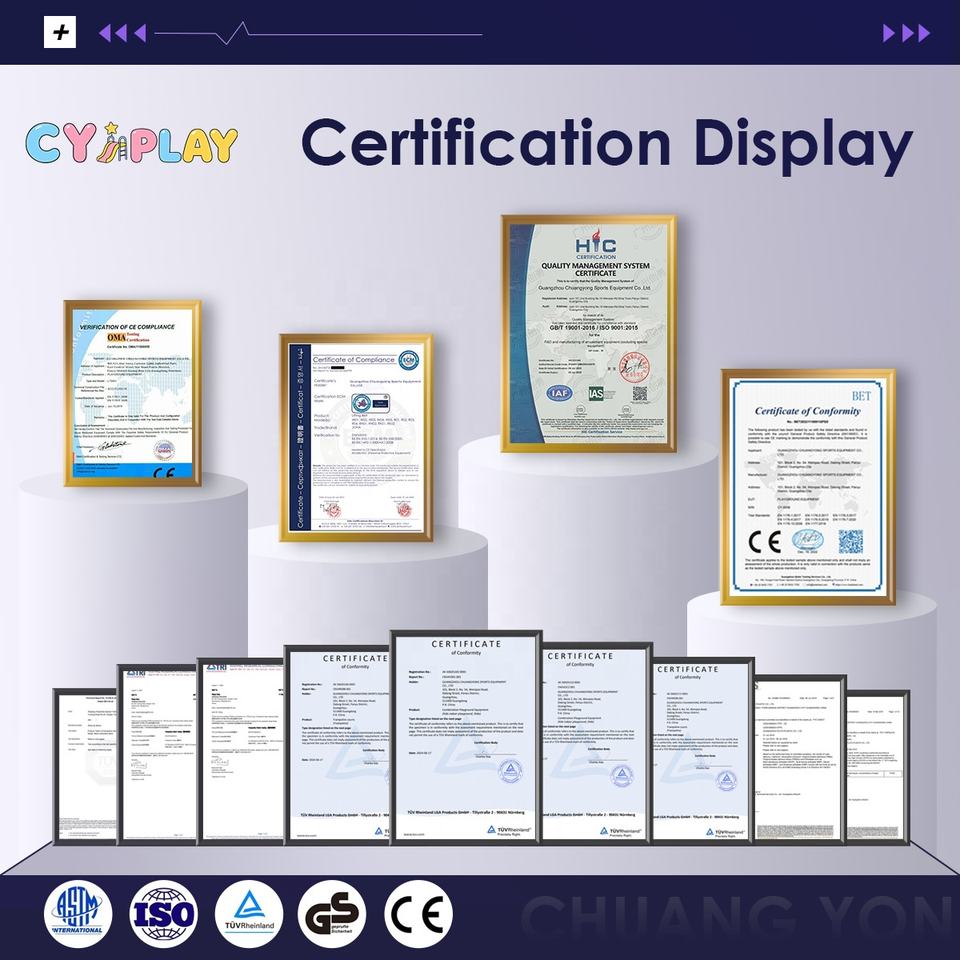This screenshot has width=960, height=960.
Task: Click the round CE badge in the footer
Action: pos(418,913)
